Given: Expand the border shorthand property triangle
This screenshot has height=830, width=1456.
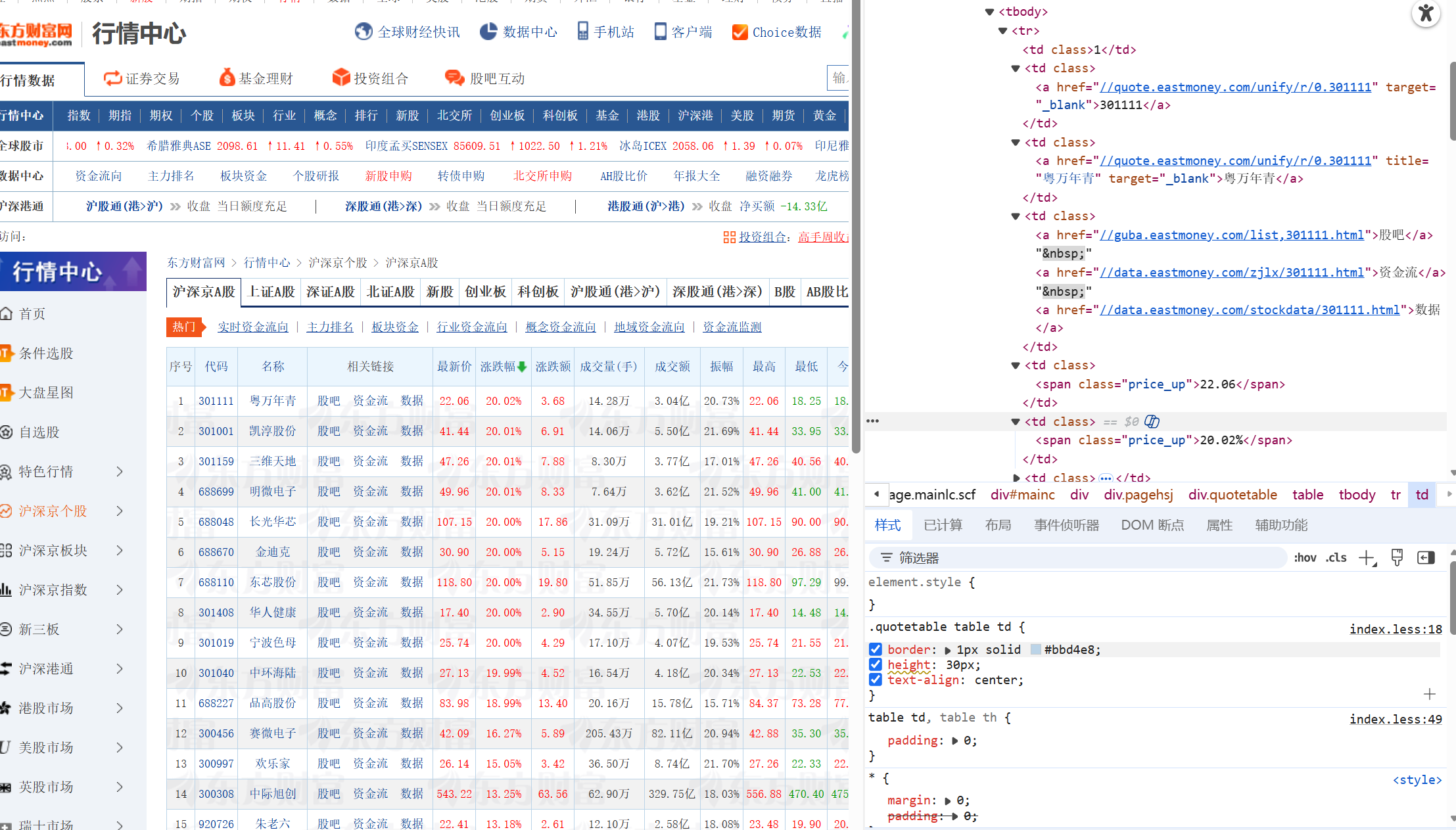Looking at the screenshot, I should coord(947,650).
